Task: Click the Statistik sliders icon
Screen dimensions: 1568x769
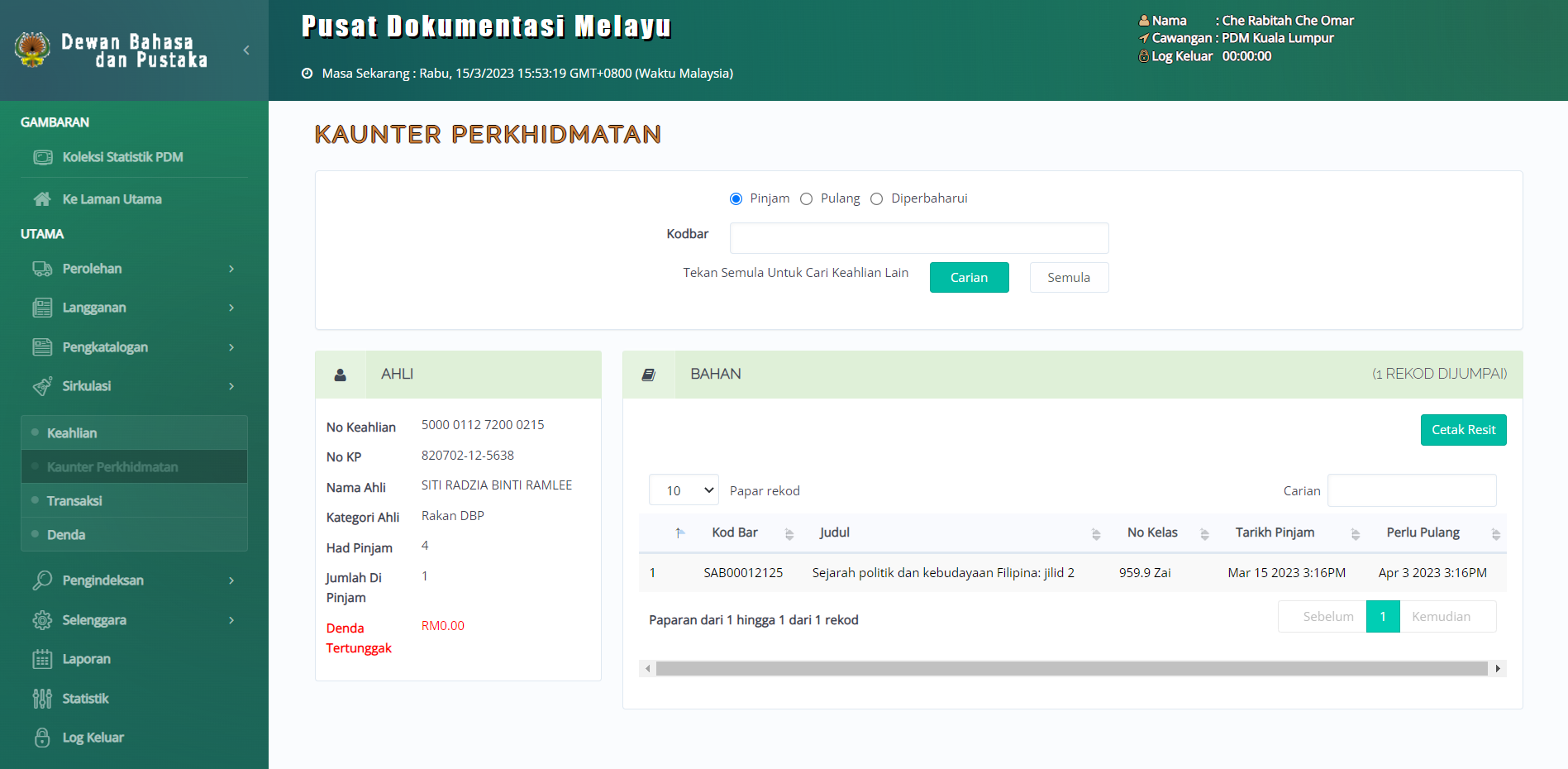Action: coord(42,699)
